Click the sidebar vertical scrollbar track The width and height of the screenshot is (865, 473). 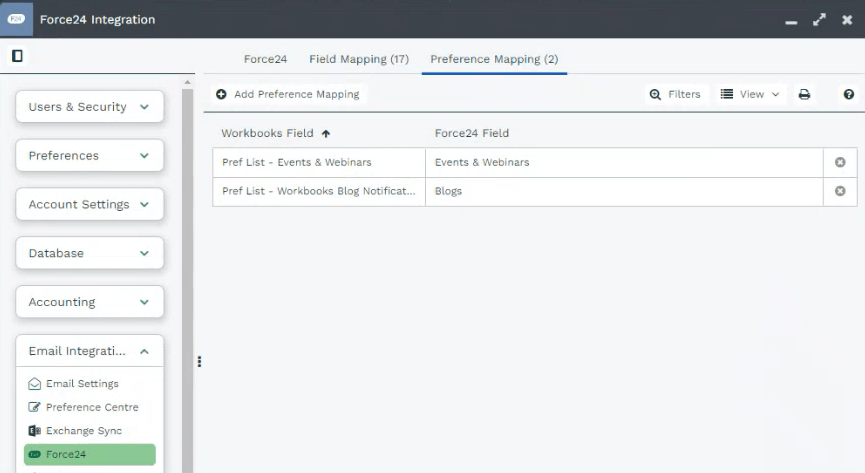tap(188, 280)
